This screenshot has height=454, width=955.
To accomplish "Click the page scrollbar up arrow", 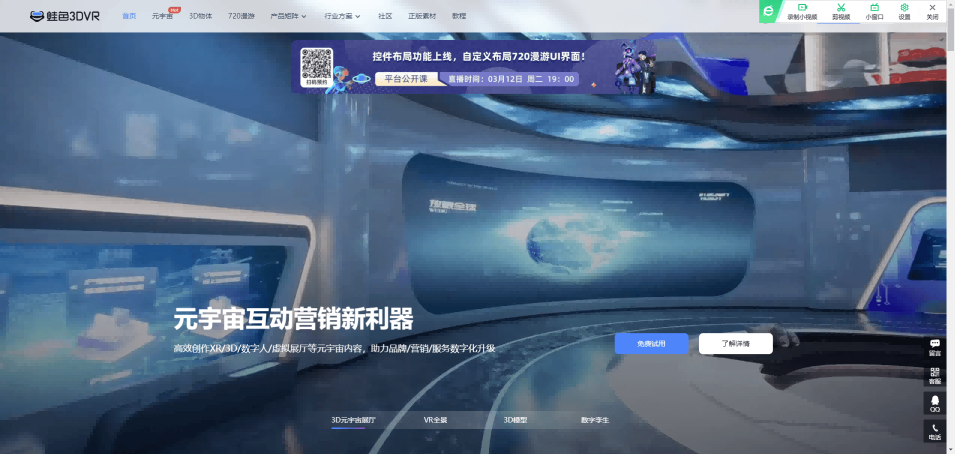I will 951,4.
